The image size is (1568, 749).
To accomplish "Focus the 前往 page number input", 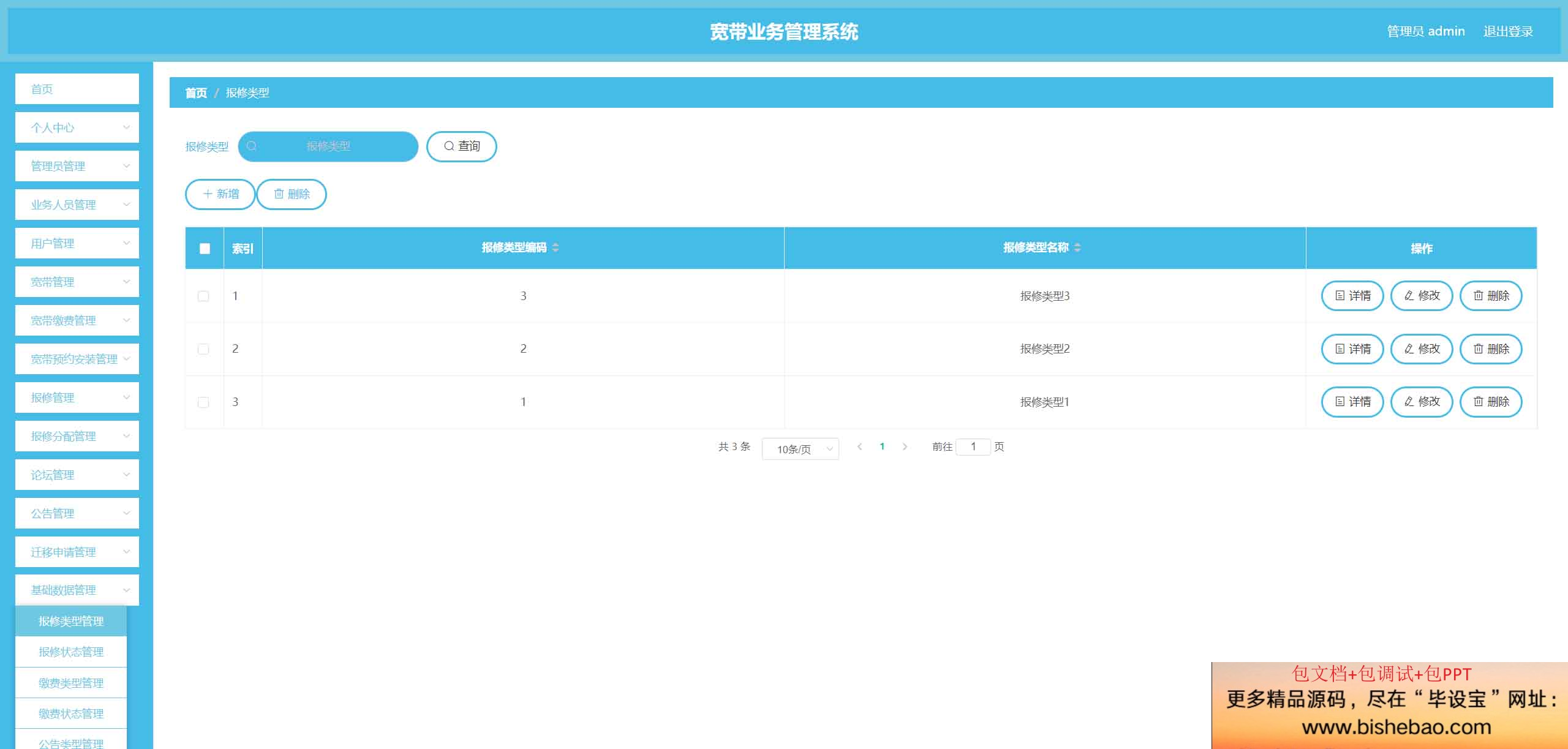I will pyautogui.click(x=973, y=446).
